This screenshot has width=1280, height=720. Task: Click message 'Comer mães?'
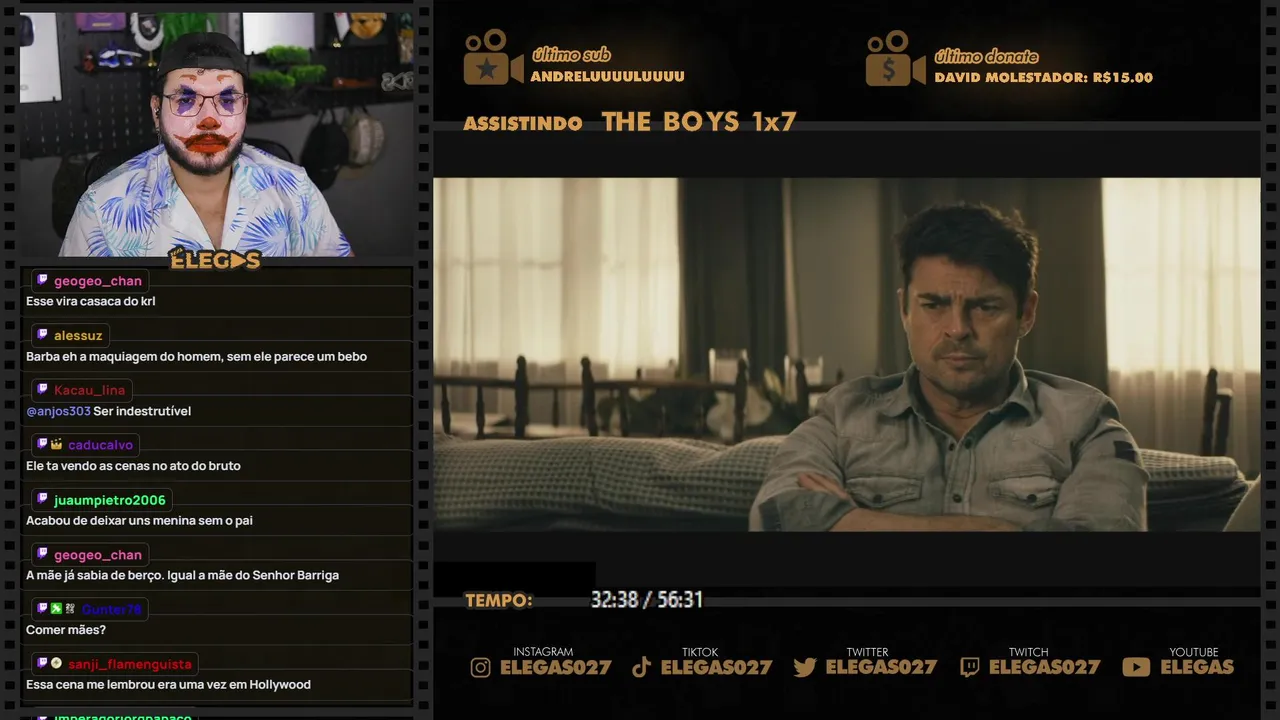[x=66, y=630]
